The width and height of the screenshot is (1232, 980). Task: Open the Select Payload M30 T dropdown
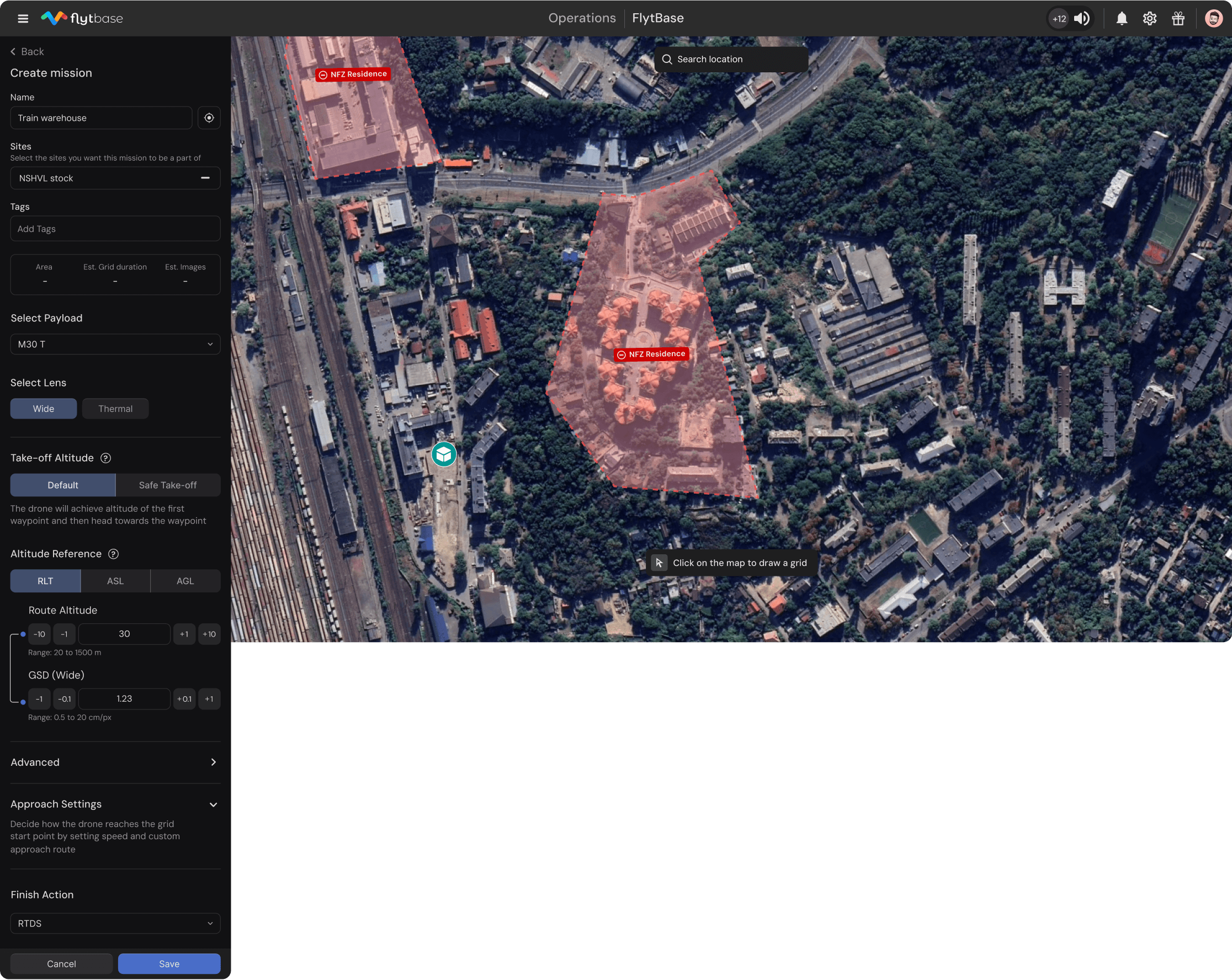point(115,344)
